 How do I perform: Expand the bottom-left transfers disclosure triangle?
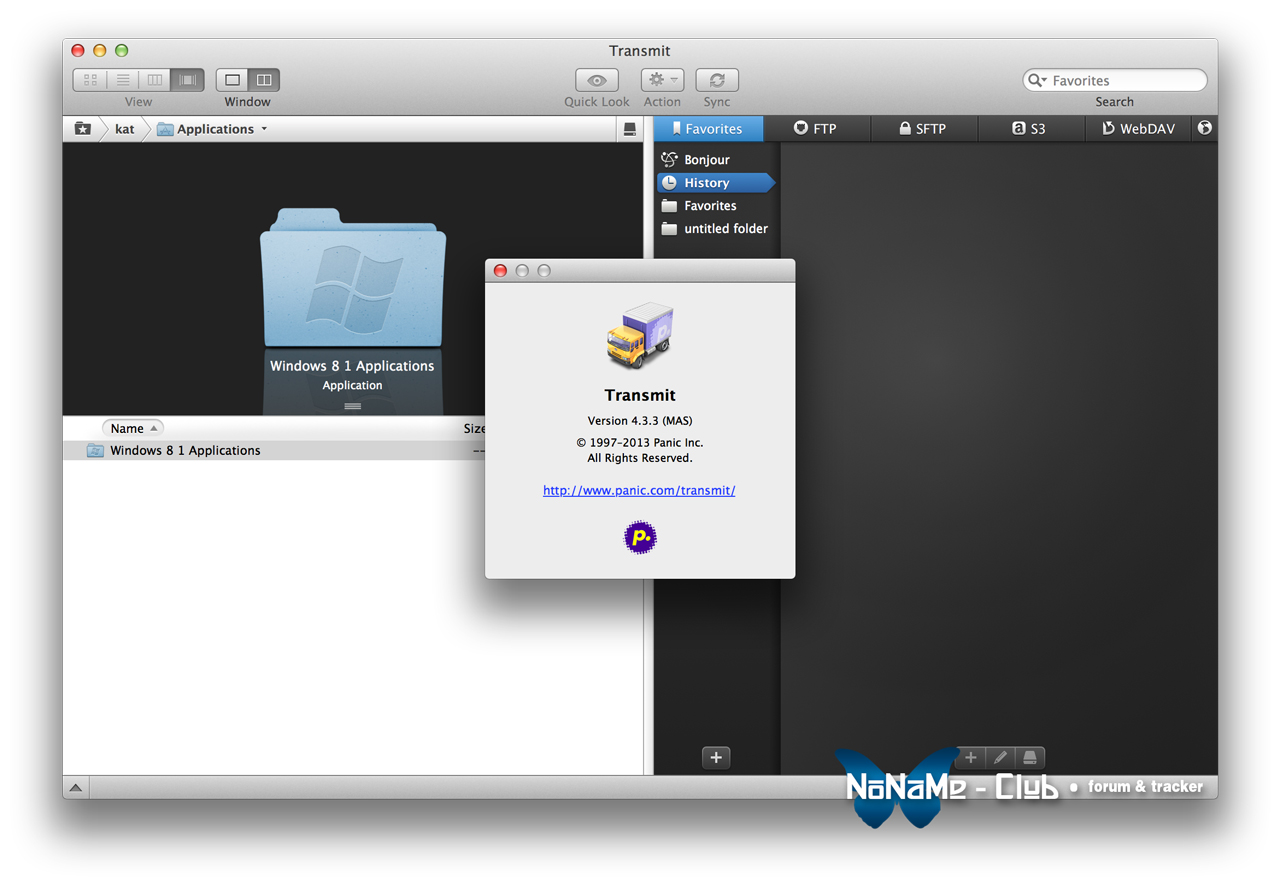(76, 788)
